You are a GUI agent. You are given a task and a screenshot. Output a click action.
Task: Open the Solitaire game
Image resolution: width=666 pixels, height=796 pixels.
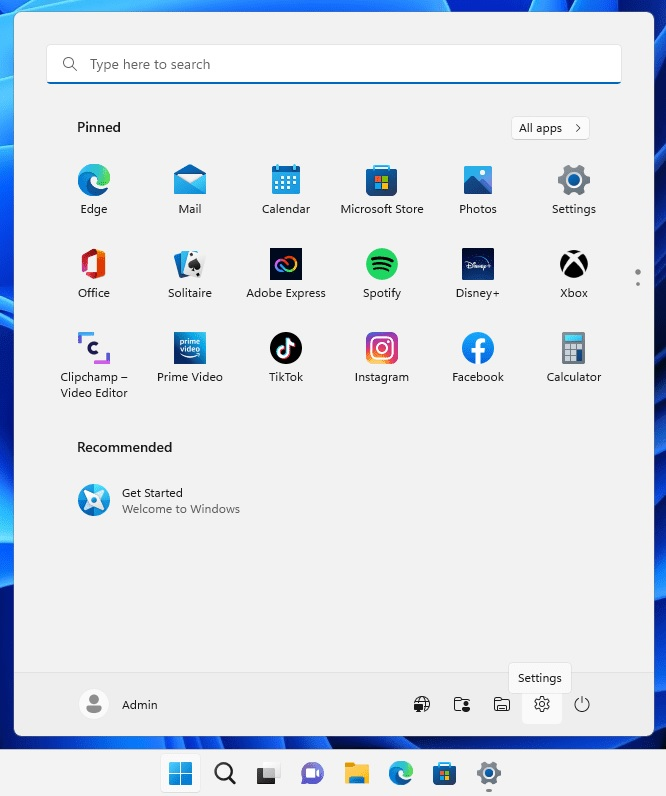190,273
